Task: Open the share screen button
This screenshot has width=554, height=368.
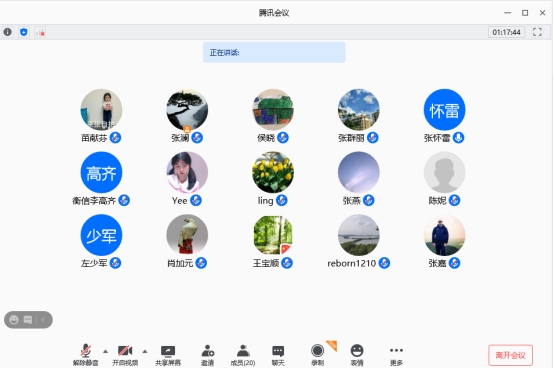Action: click(x=168, y=356)
